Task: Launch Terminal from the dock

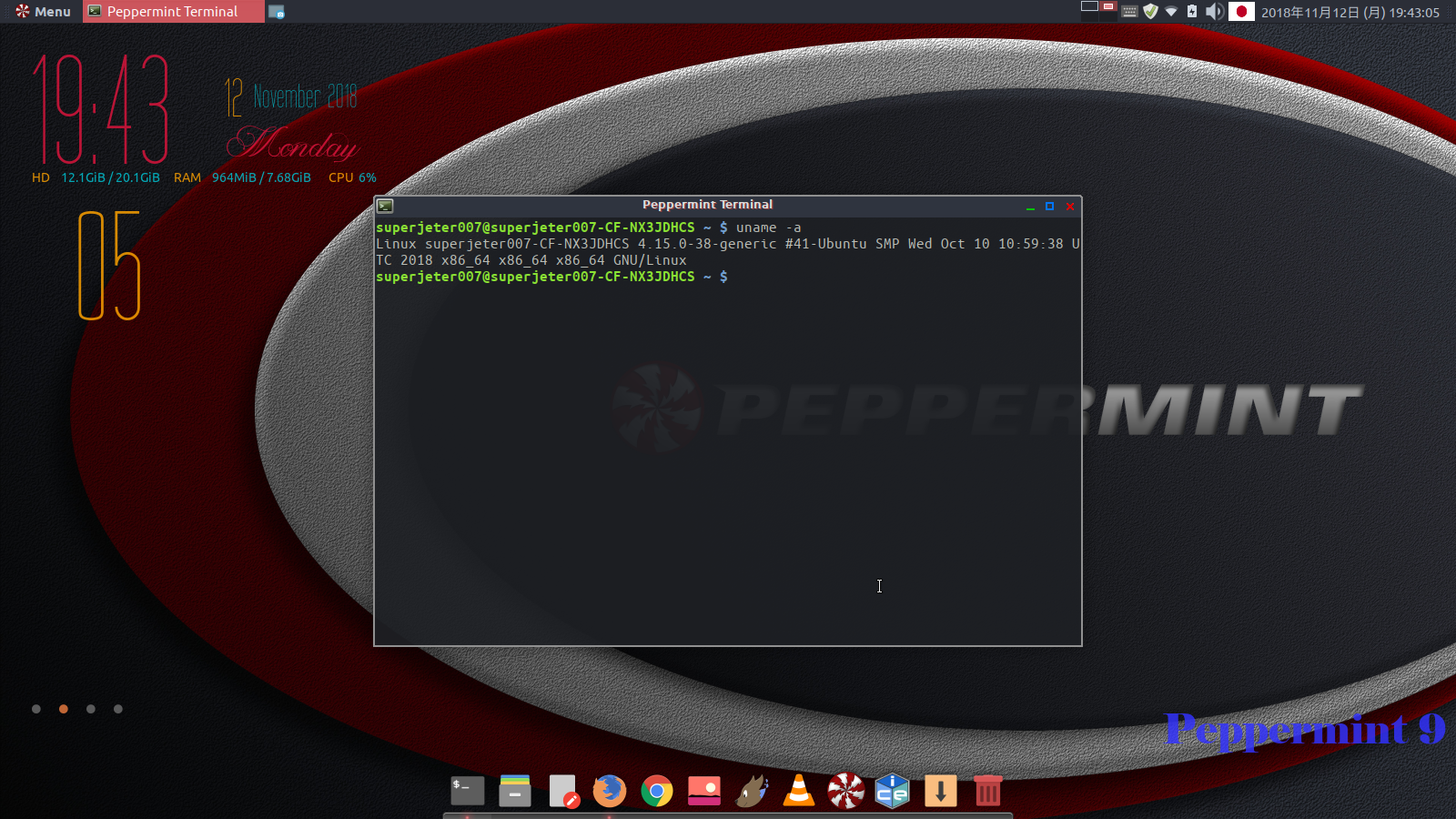Action: pyautogui.click(x=468, y=791)
